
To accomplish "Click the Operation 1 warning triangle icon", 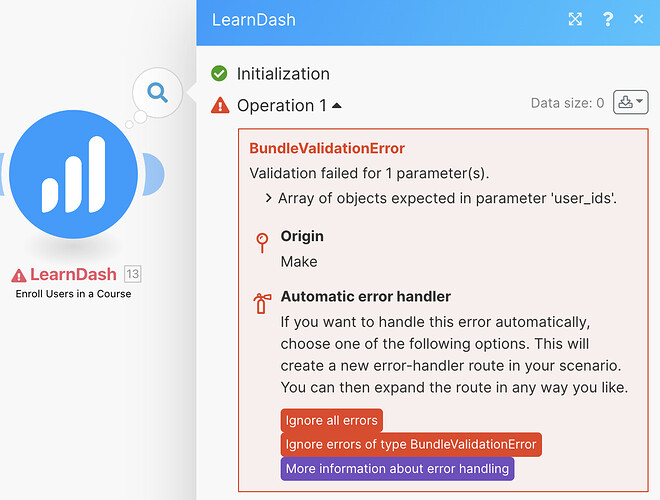I will click(220, 106).
